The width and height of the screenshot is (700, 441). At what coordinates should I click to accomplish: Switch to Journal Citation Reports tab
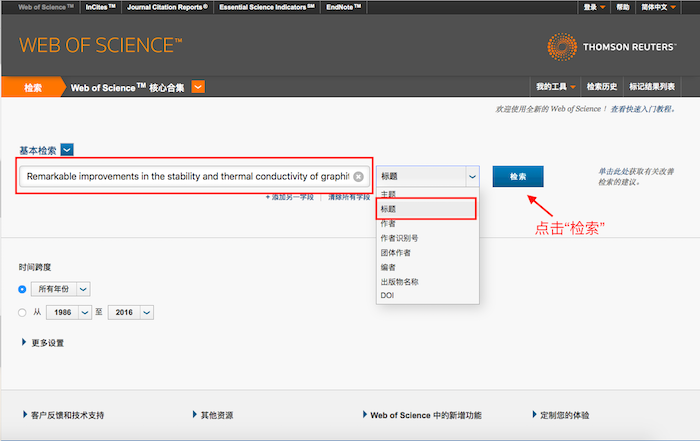pyautogui.click(x=167, y=7)
